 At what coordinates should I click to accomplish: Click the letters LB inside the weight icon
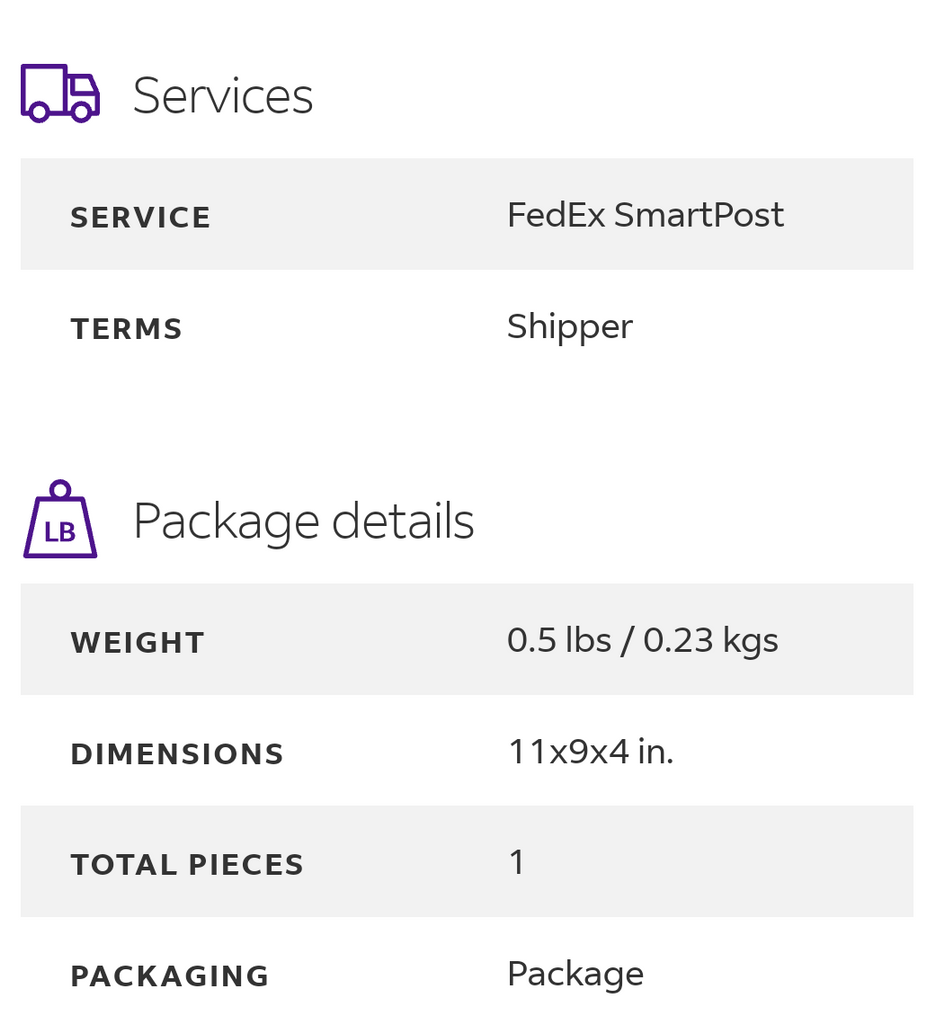coord(59,533)
